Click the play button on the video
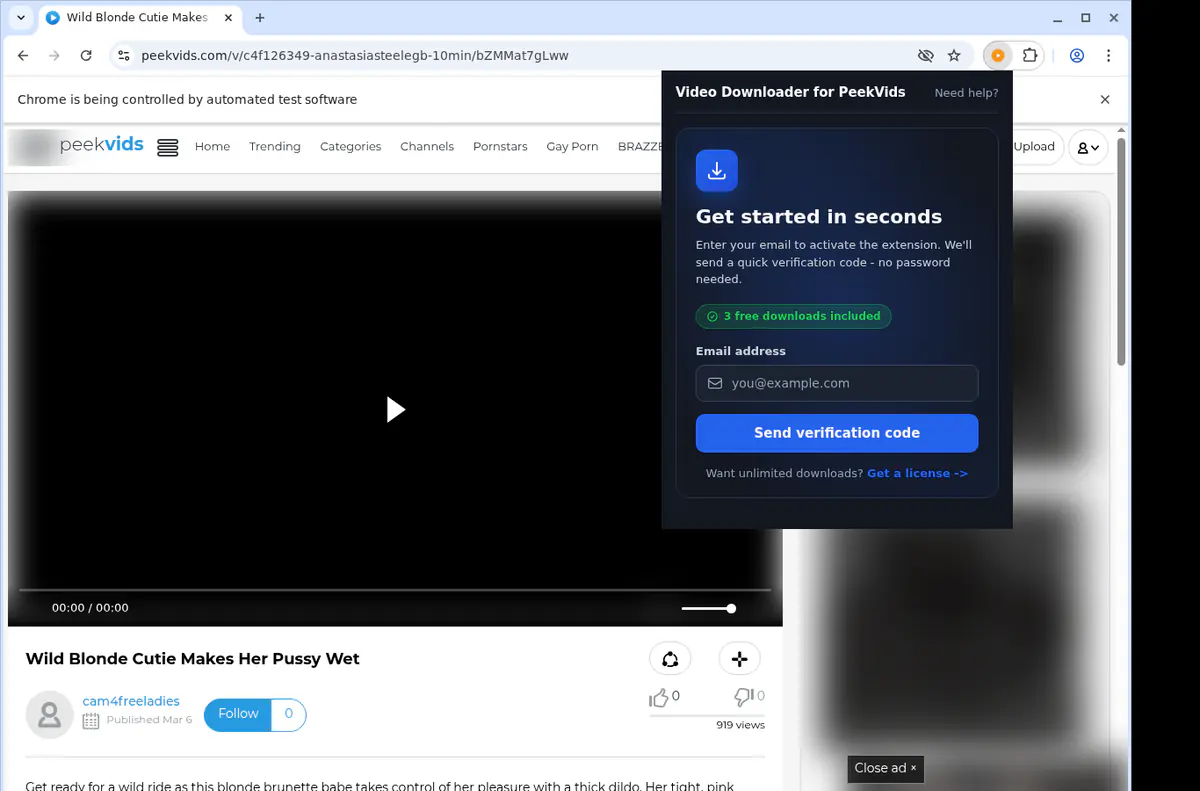The height and width of the screenshot is (791, 1200). [x=396, y=409]
